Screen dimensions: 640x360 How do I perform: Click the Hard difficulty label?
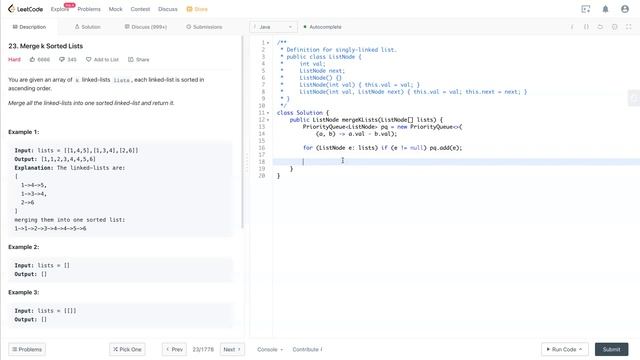pos(14,60)
